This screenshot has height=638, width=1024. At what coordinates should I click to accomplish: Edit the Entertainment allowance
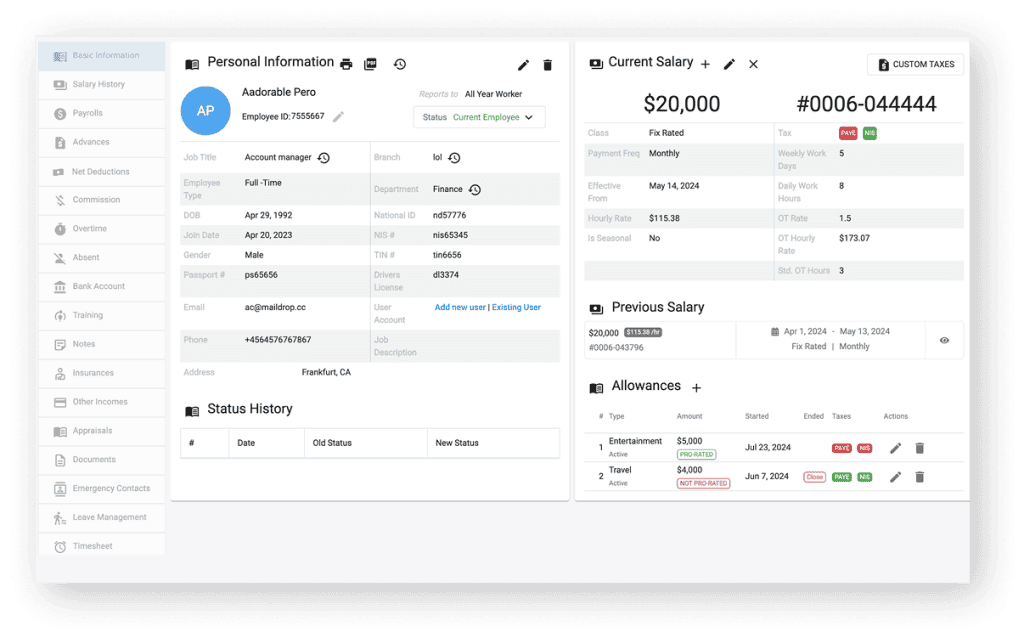pos(895,448)
